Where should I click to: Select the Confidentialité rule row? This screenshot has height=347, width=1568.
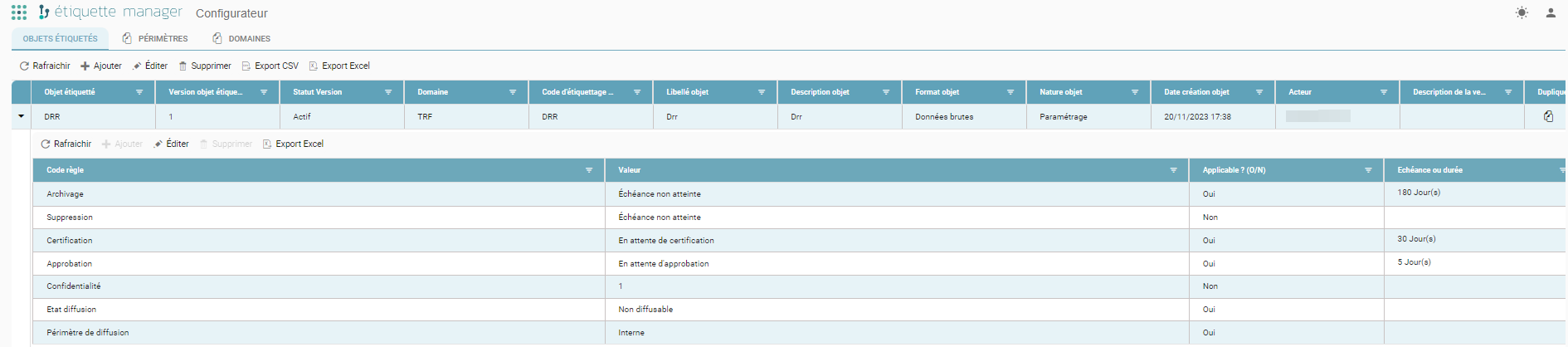(800, 286)
